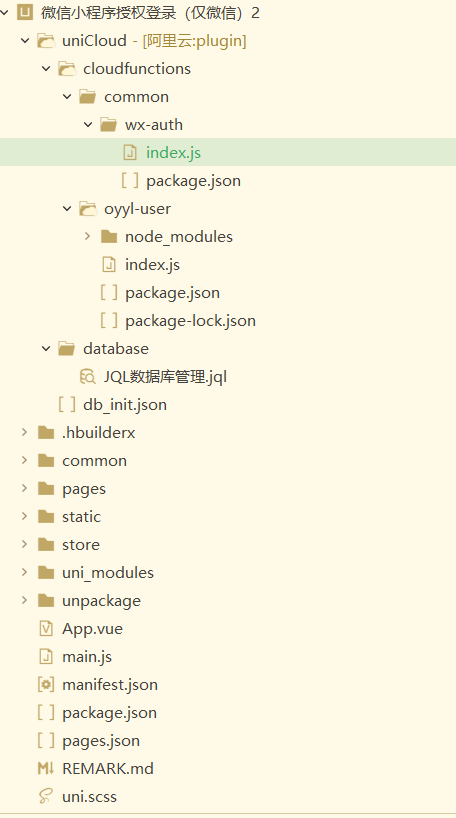
Task: Click the uniCloud cloud folder icon
Action: coord(46,41)
